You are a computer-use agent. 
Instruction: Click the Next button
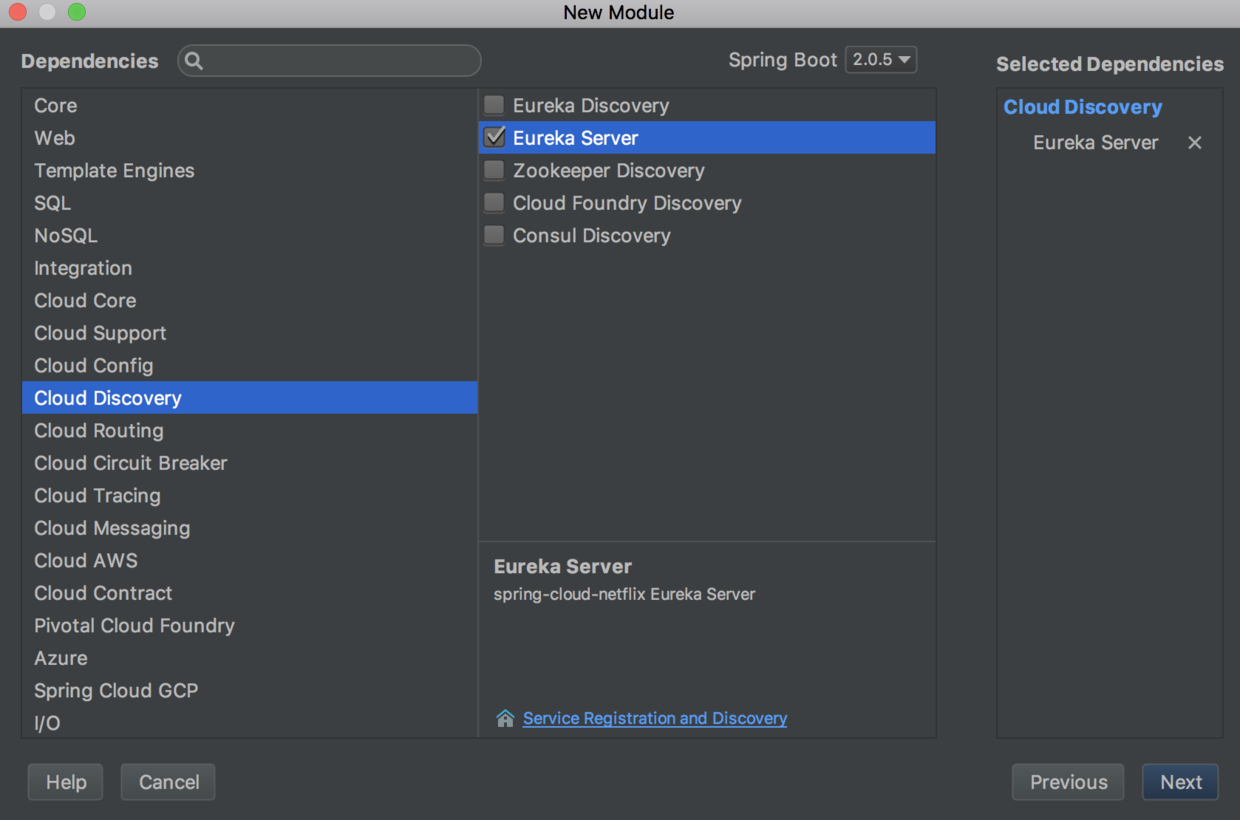coord(1180,782)
